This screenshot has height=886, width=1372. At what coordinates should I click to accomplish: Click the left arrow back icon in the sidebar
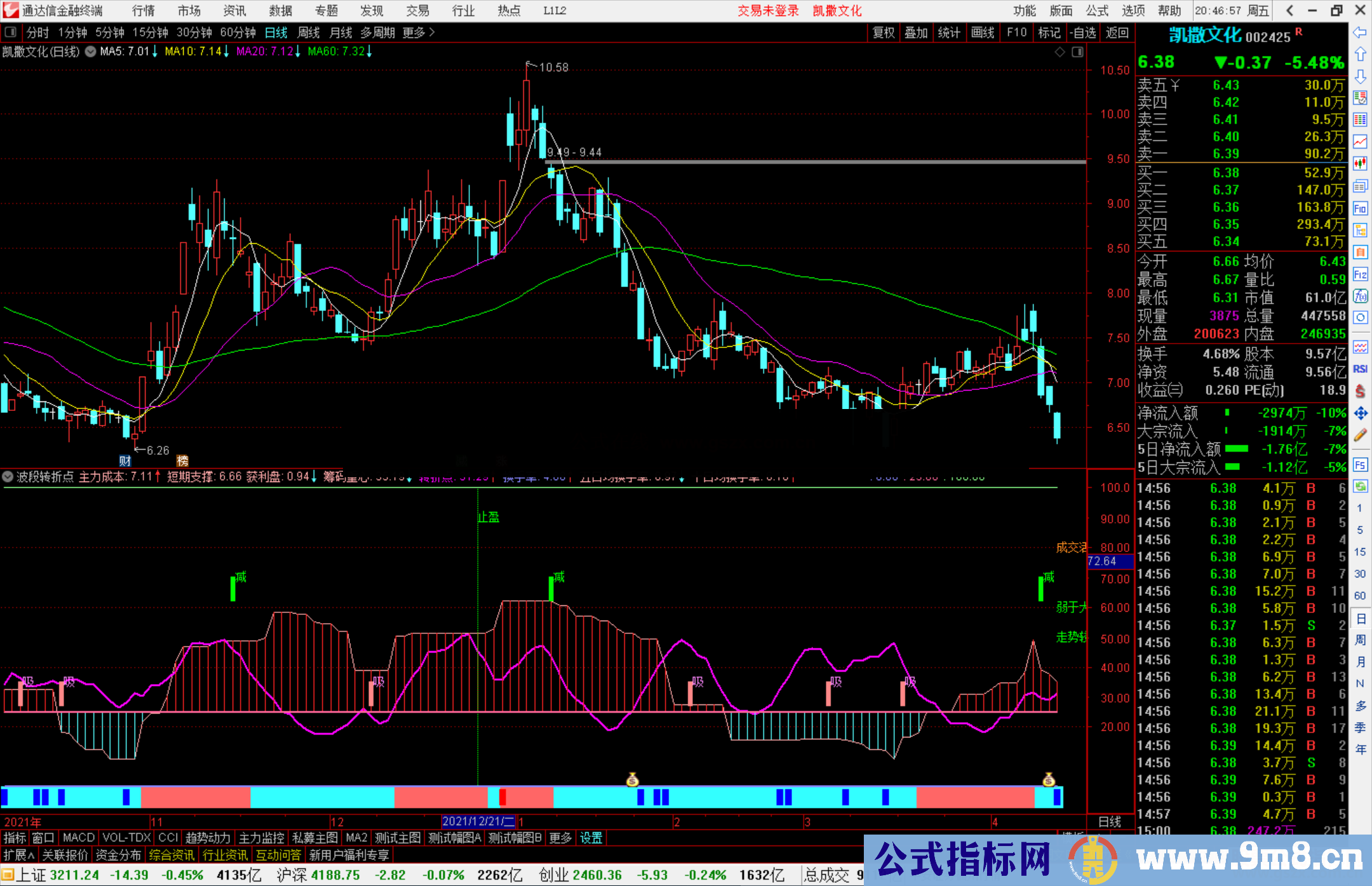point(1360,32)
